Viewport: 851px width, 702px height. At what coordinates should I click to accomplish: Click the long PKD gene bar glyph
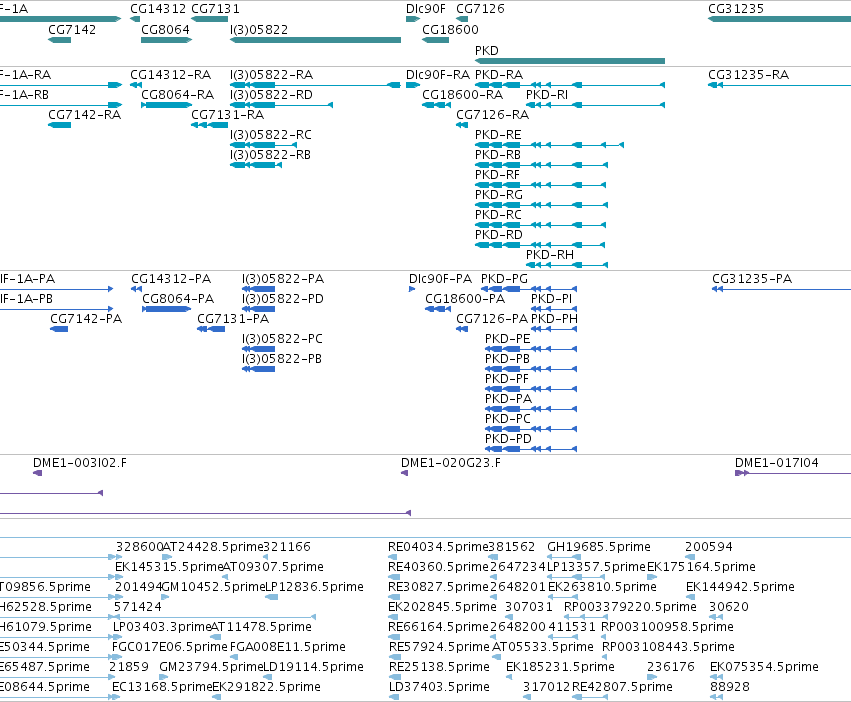[570, 61]
